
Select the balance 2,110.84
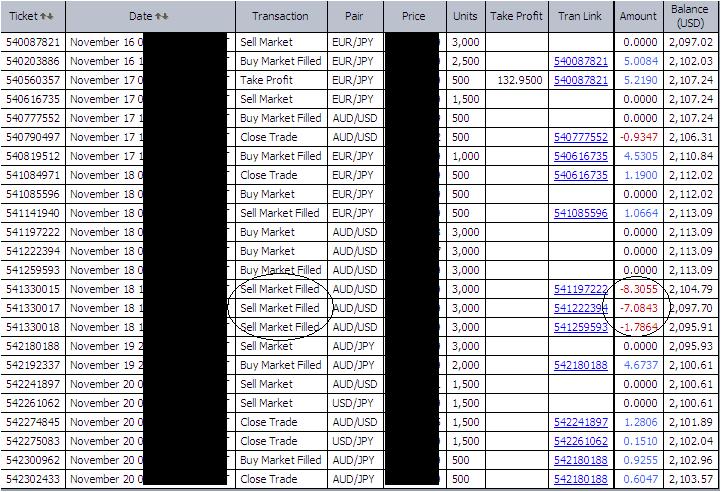point(691,156)
